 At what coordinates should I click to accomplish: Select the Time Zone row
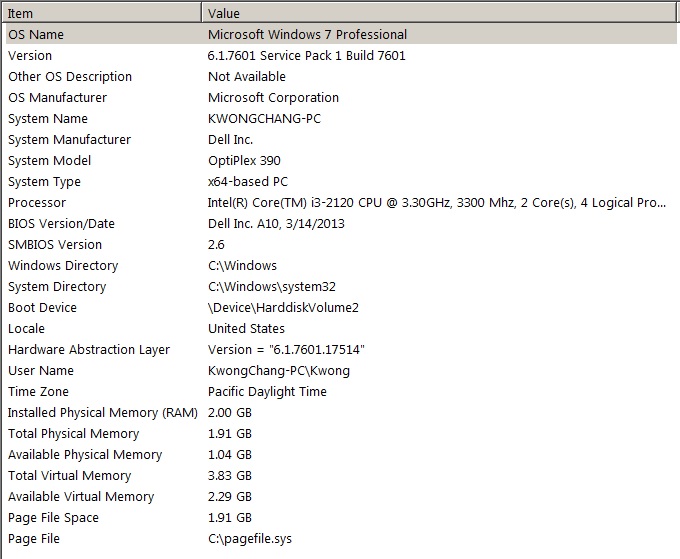[x=341, y=392]
